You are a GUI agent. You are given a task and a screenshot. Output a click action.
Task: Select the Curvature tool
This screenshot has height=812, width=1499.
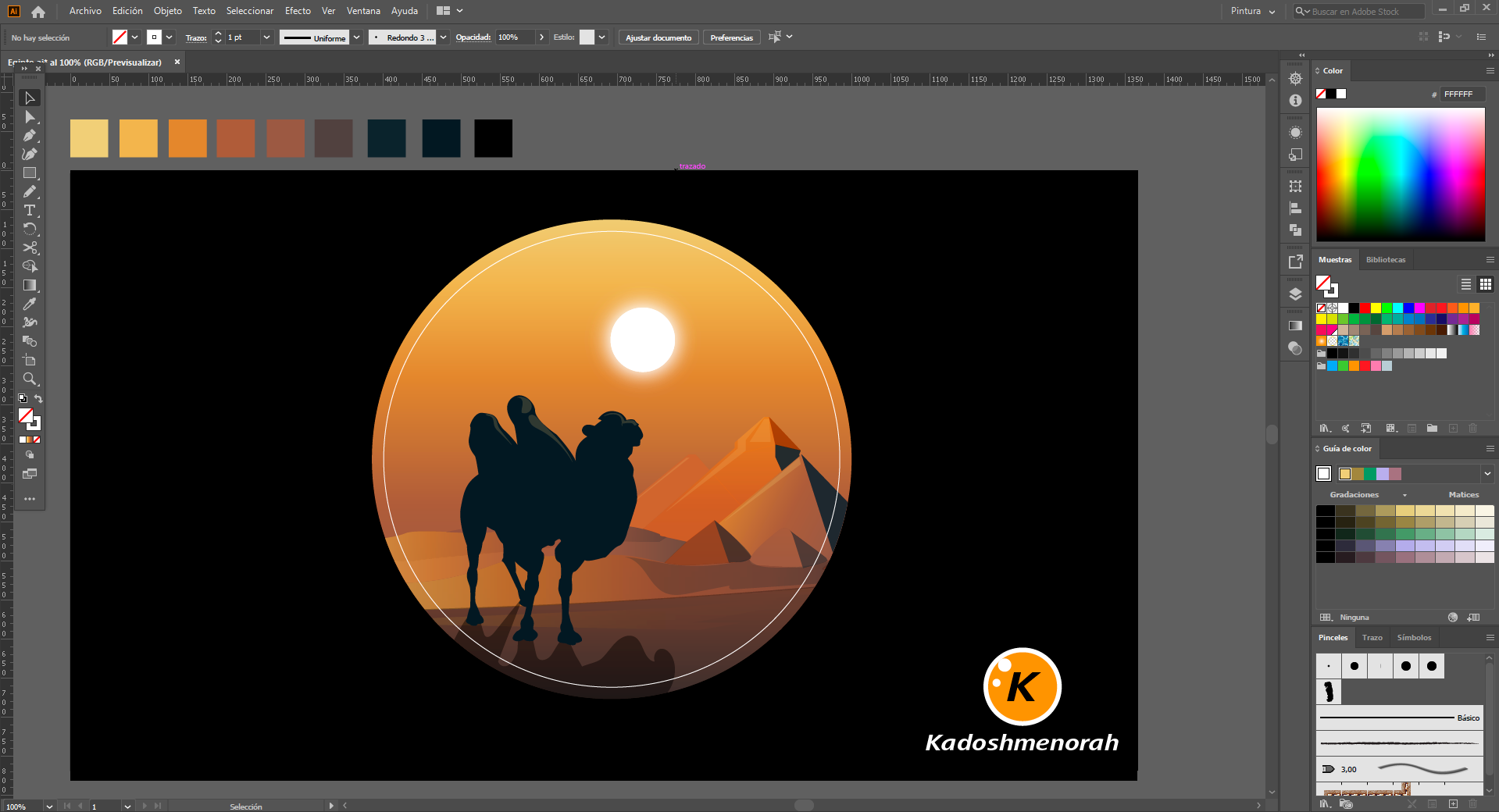click(x=30, y=154)
